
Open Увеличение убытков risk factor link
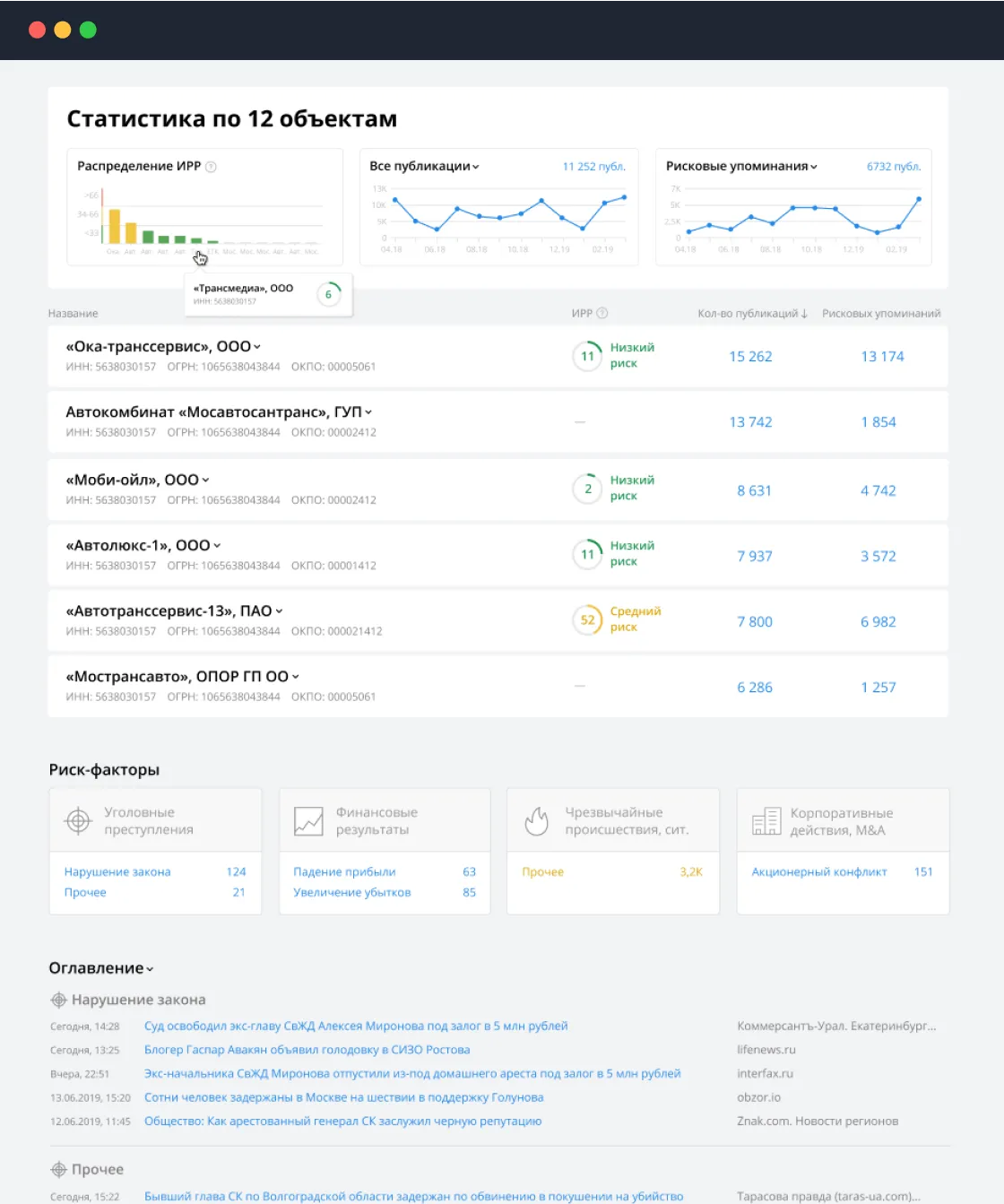(352, 892)
